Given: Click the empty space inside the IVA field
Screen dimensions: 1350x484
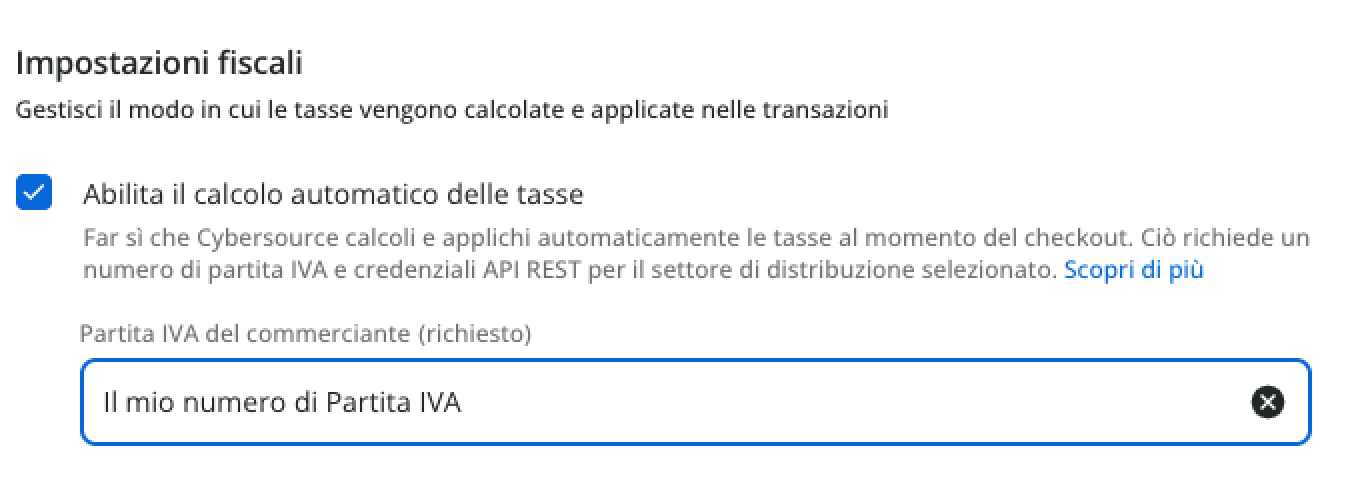Looking at the screenshot, I should [850, 403].
